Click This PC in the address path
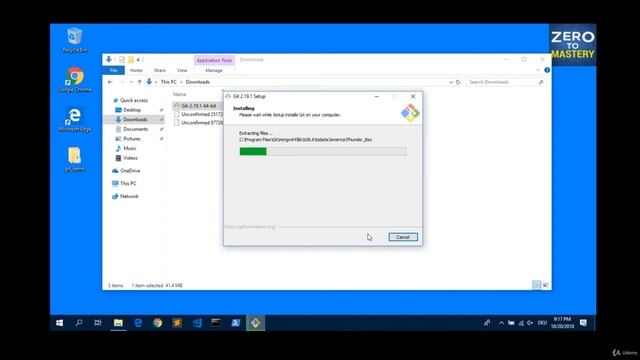 tap(169, 82)
